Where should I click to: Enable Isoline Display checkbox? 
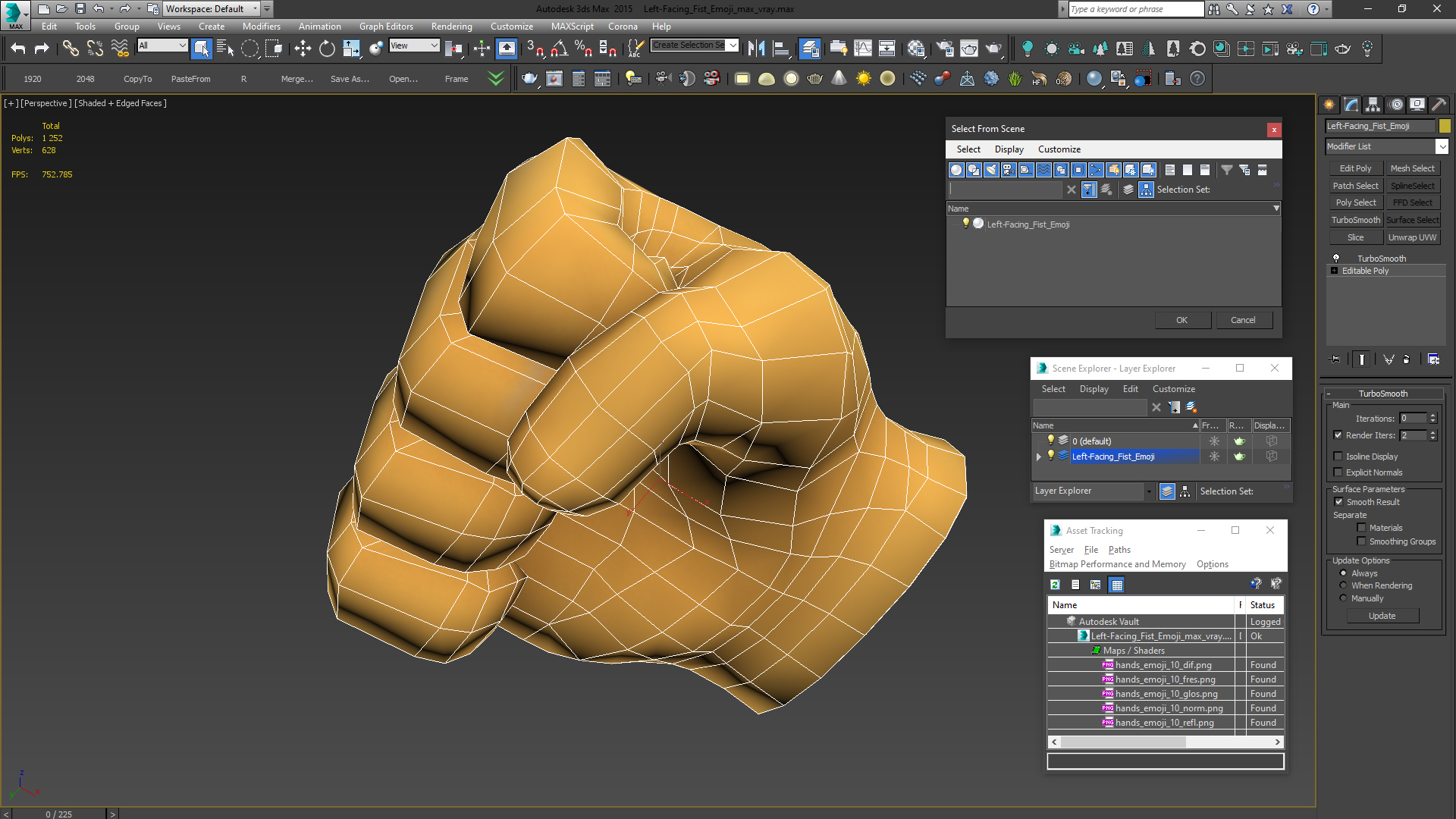click(1338, 457)
